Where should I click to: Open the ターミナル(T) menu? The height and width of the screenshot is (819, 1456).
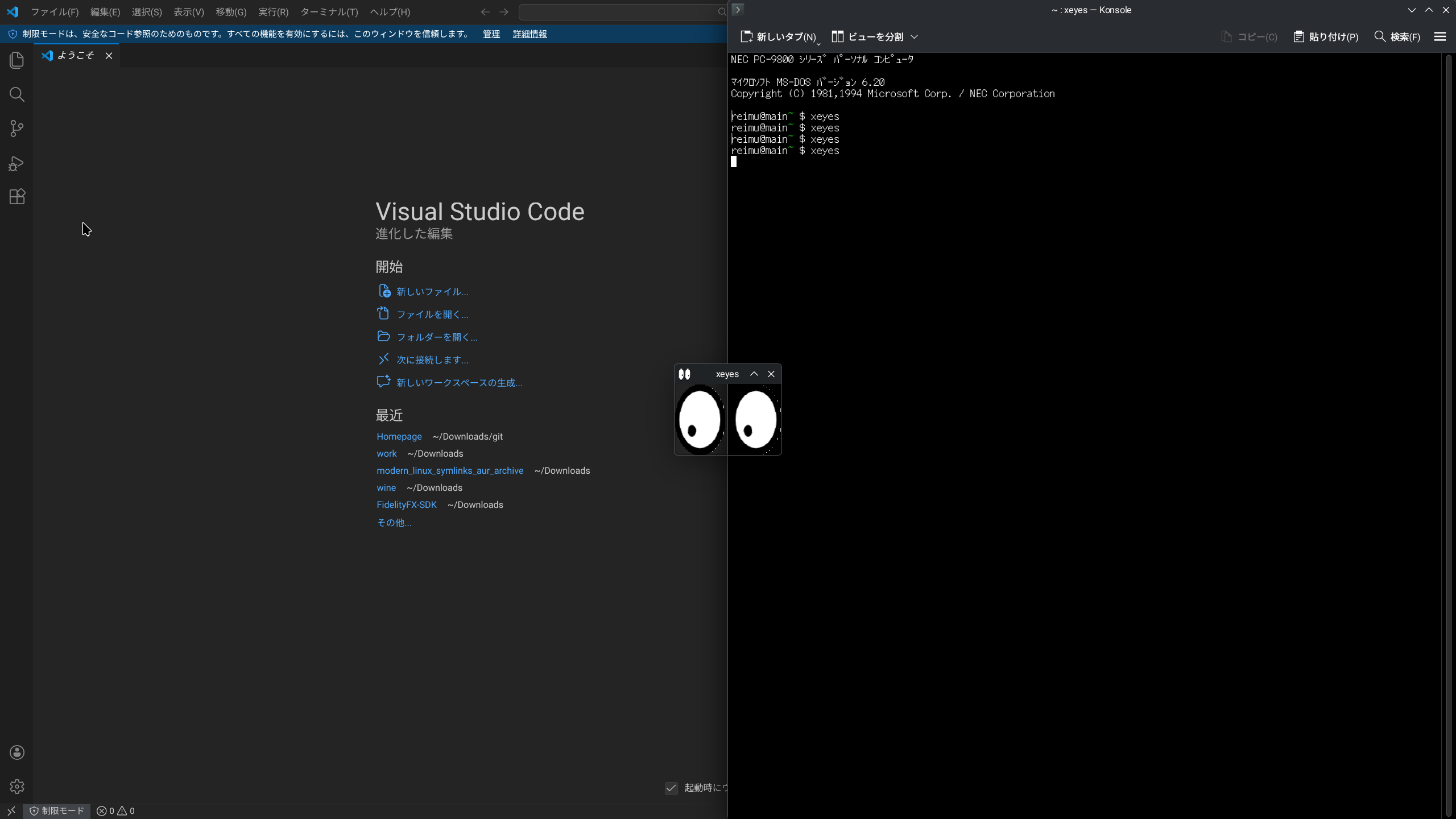pos(329,12)
